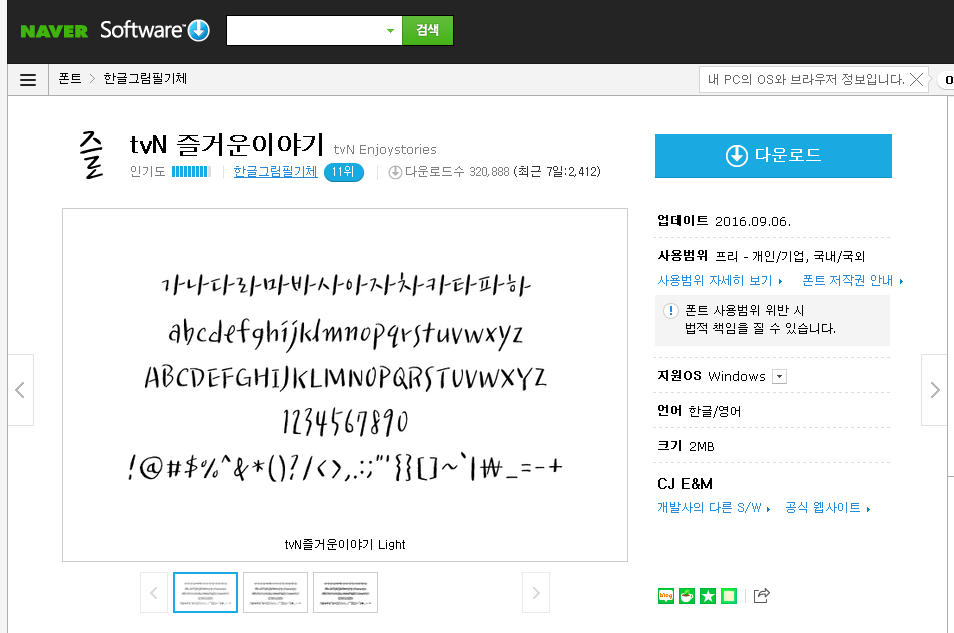Open 한글그림필기체 category link
954x633 pixels.
[x=276, y=172]
